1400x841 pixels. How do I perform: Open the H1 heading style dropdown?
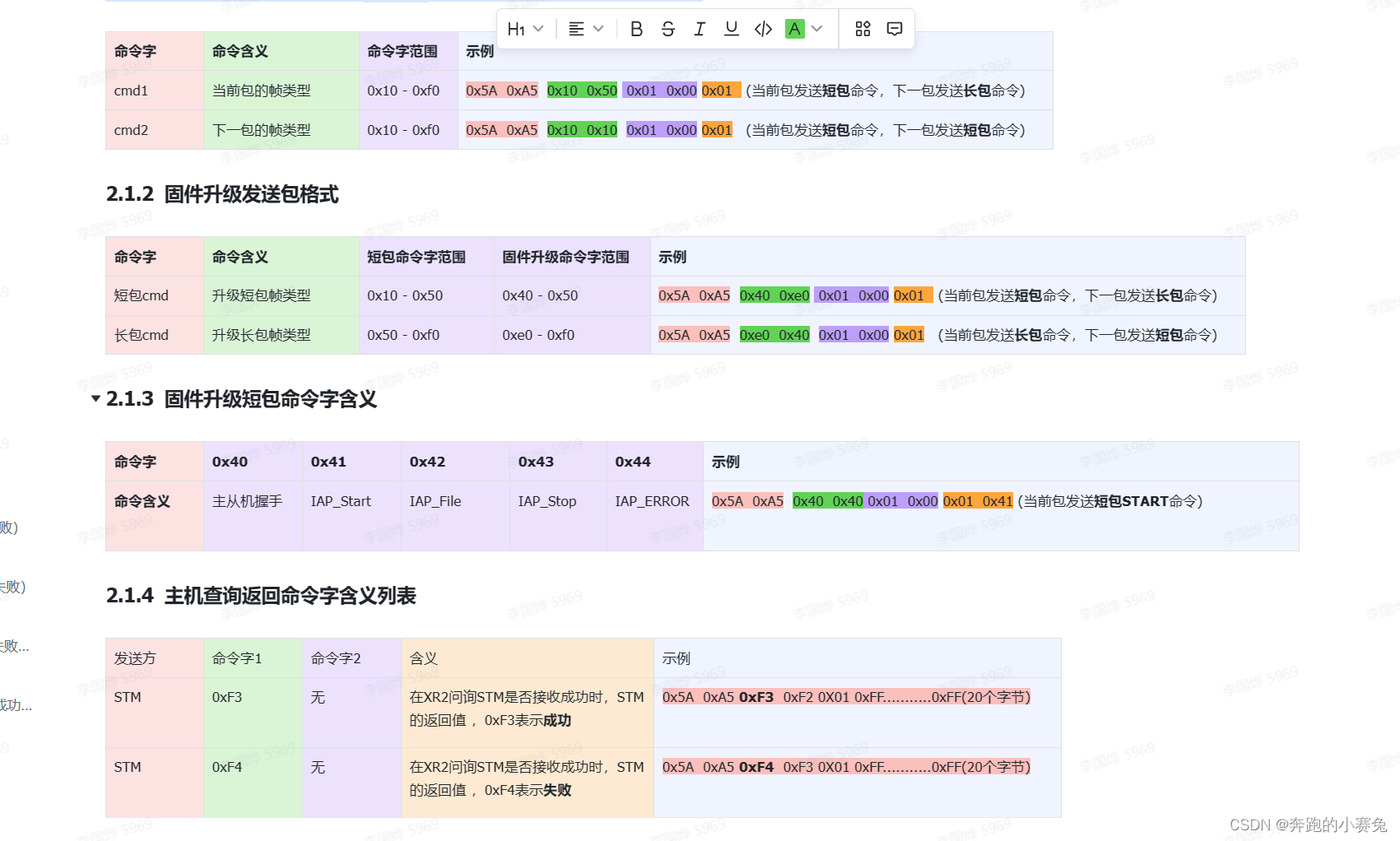525,29
